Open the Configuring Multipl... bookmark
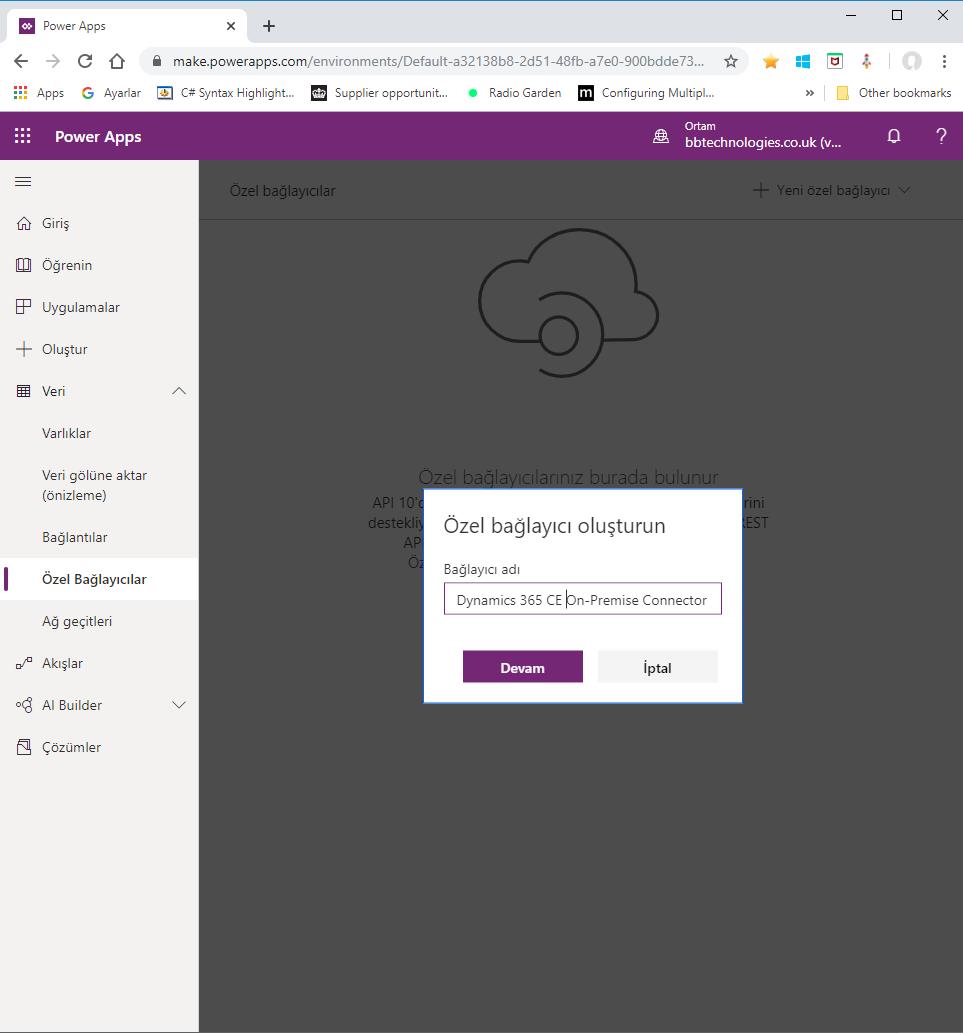963x1033 pixels. click(x=647, y=93)
